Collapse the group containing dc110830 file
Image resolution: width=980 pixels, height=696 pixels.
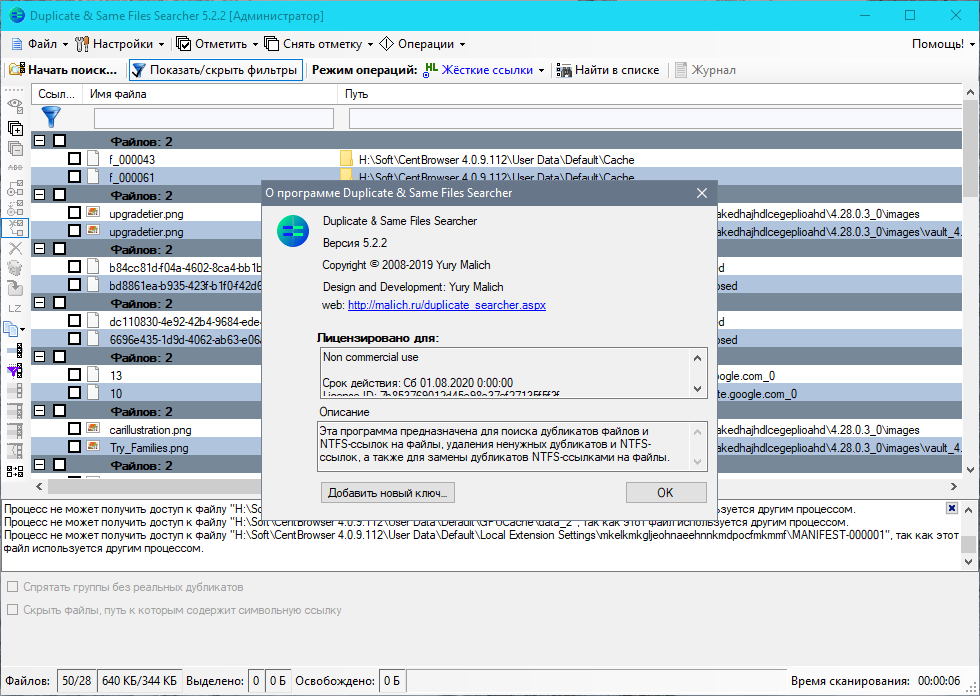(39, 303)
